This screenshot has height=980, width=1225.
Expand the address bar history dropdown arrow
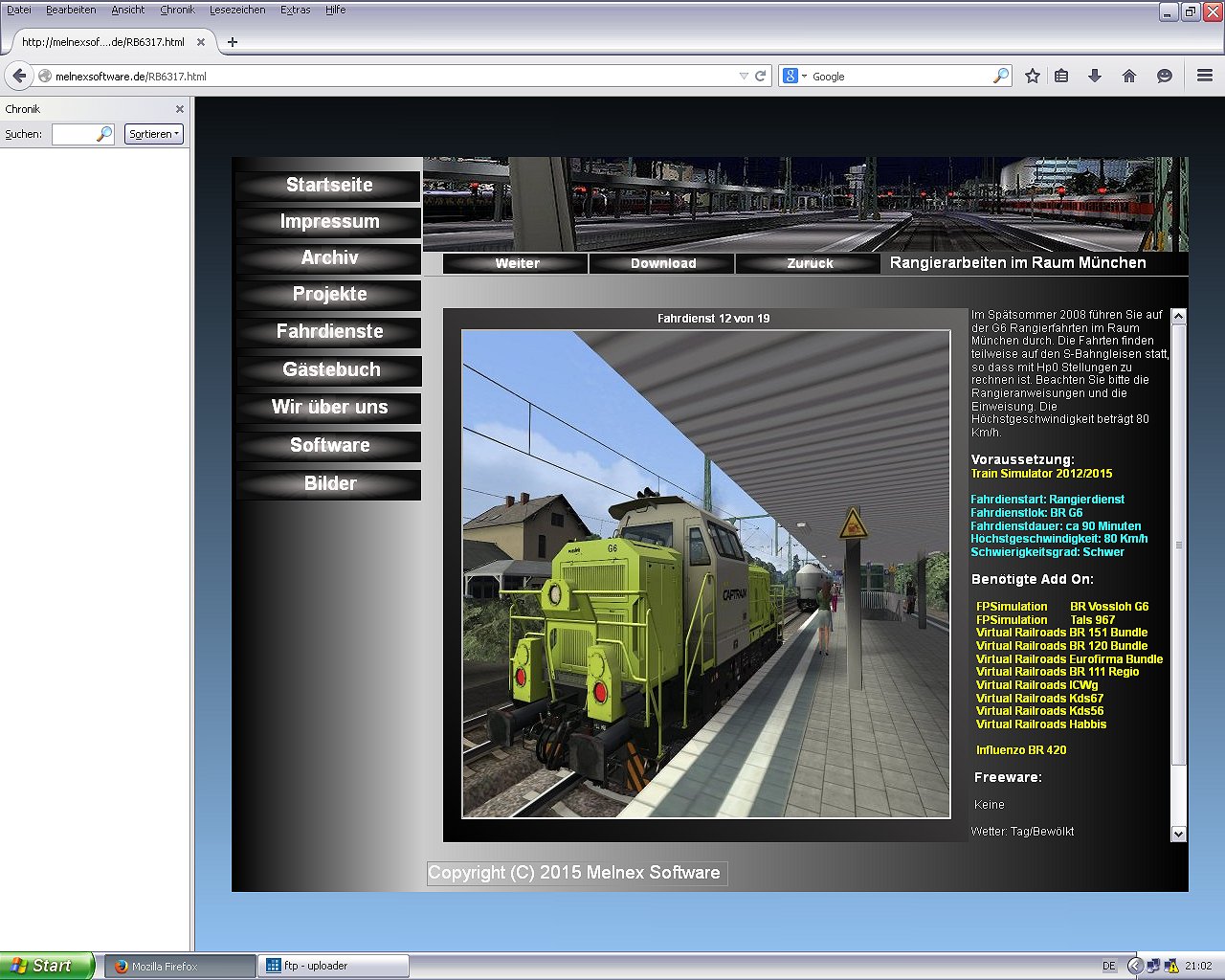point(744,77)
